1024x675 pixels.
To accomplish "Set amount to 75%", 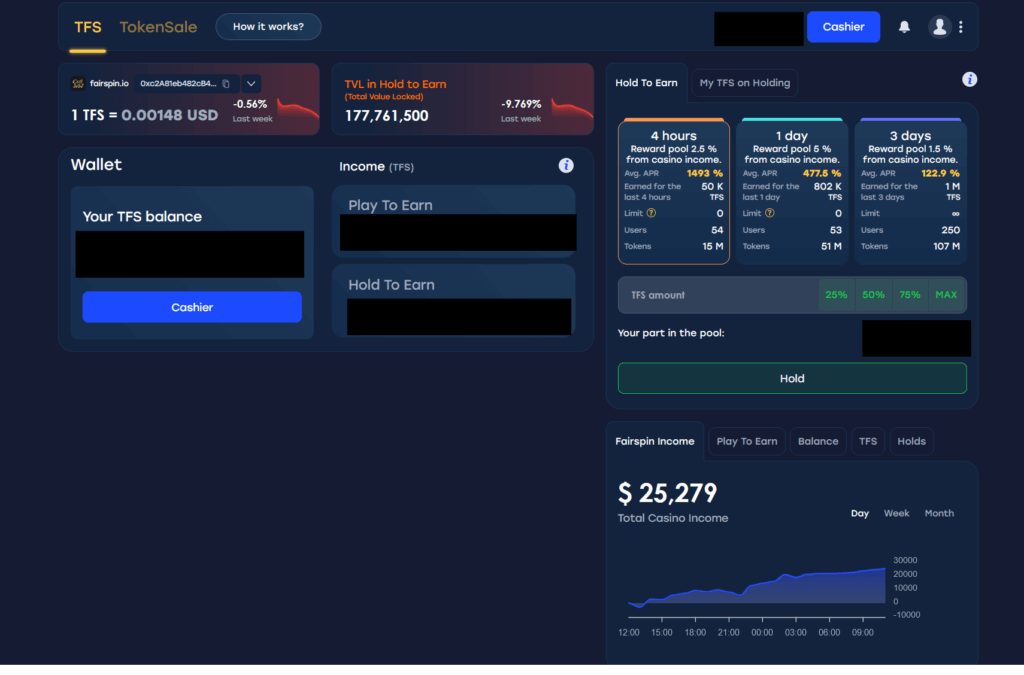I will (910, 295).
